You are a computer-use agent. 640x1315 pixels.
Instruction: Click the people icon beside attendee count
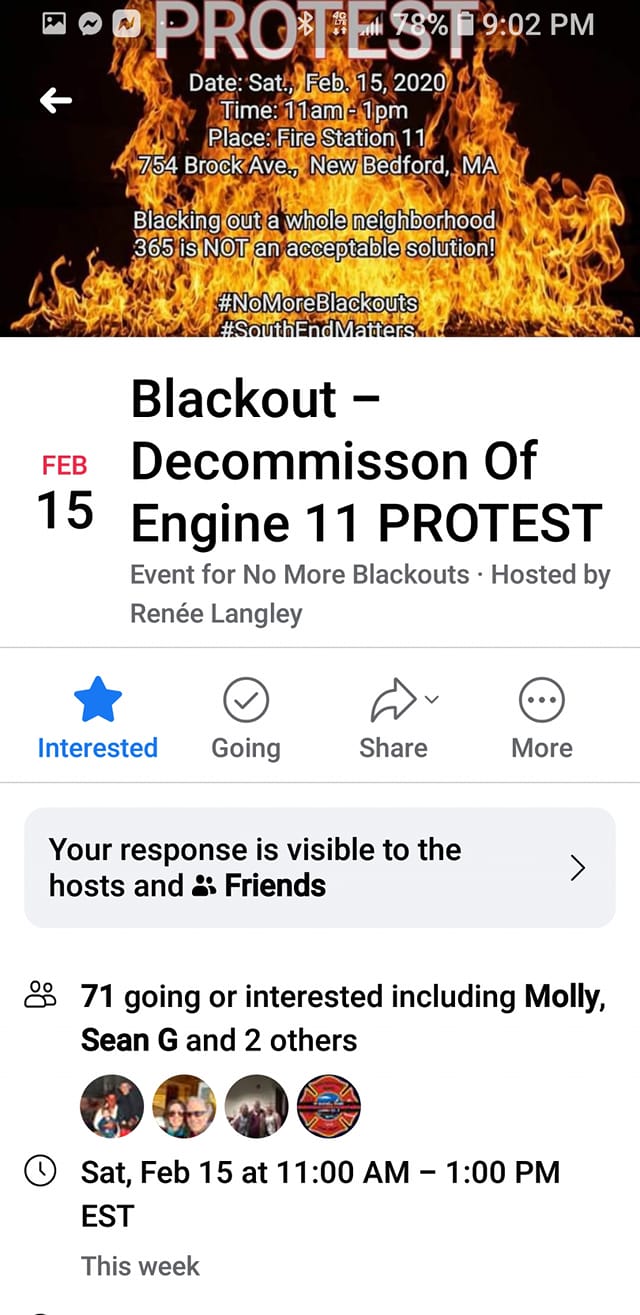click(x=41, y=995)
